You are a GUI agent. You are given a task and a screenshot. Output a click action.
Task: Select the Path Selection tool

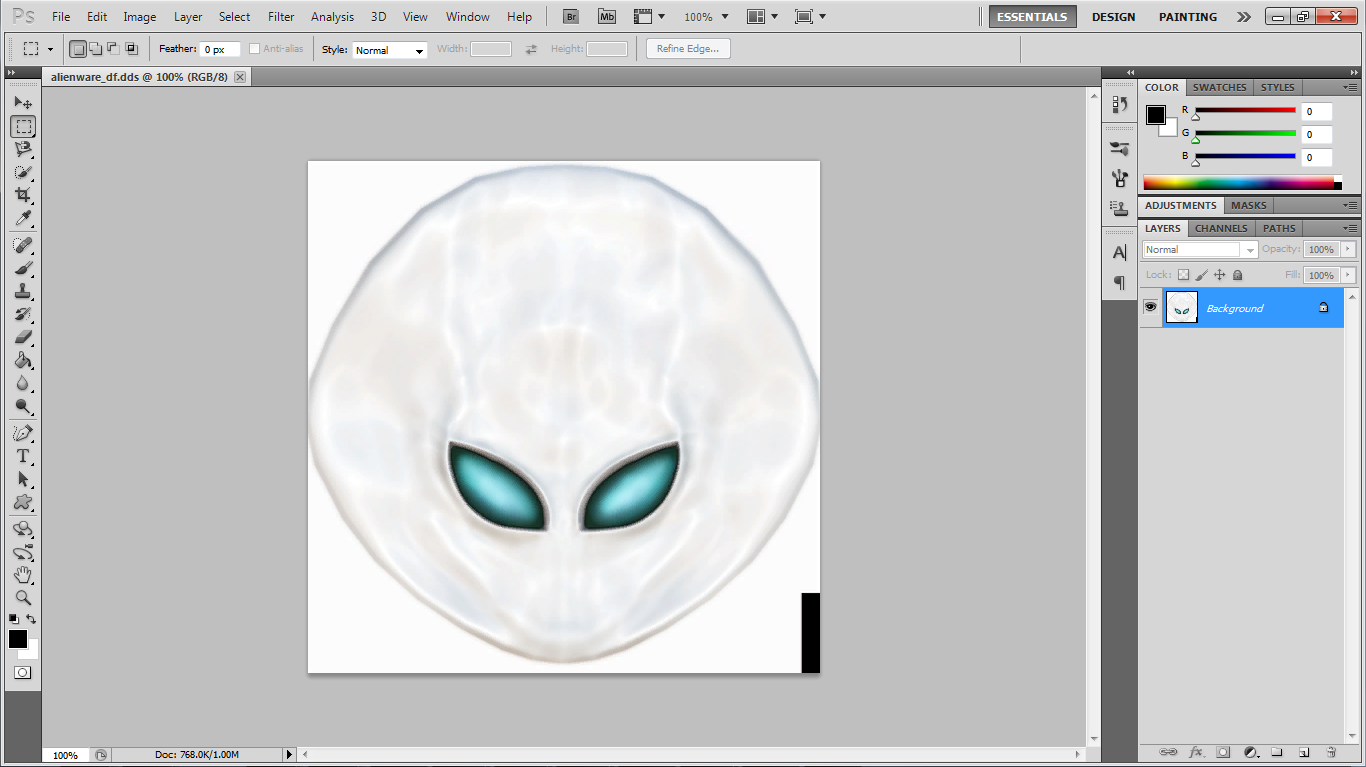[x=23, y=479]
